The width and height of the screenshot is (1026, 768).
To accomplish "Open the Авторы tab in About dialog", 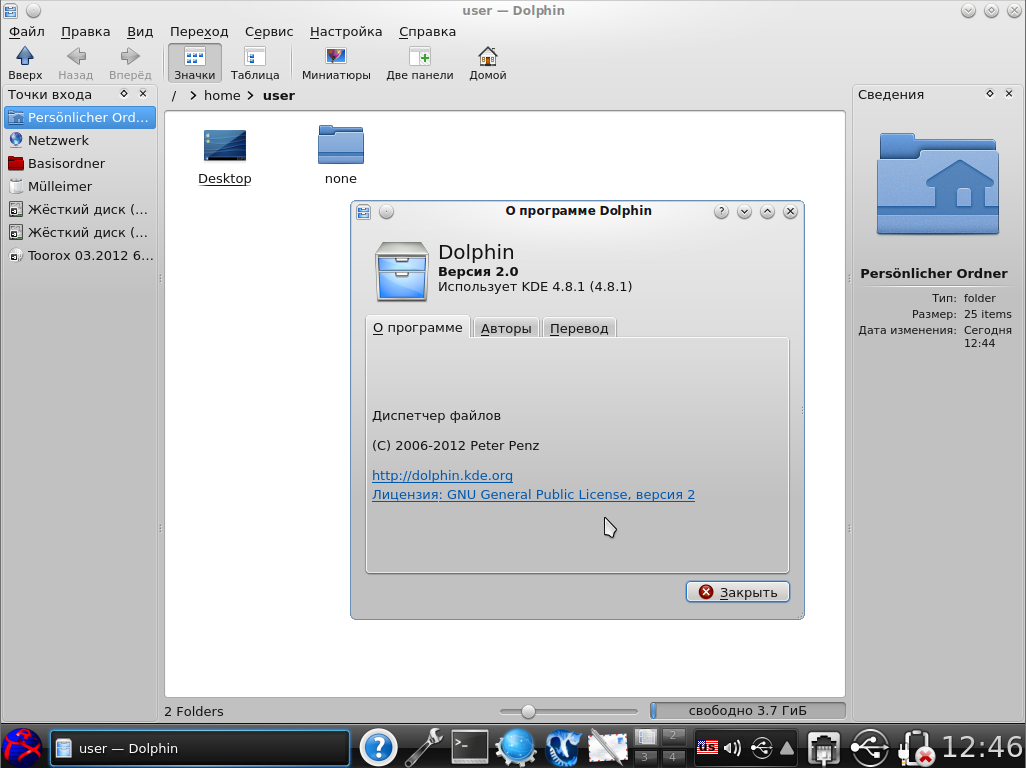I will (506, 328).
